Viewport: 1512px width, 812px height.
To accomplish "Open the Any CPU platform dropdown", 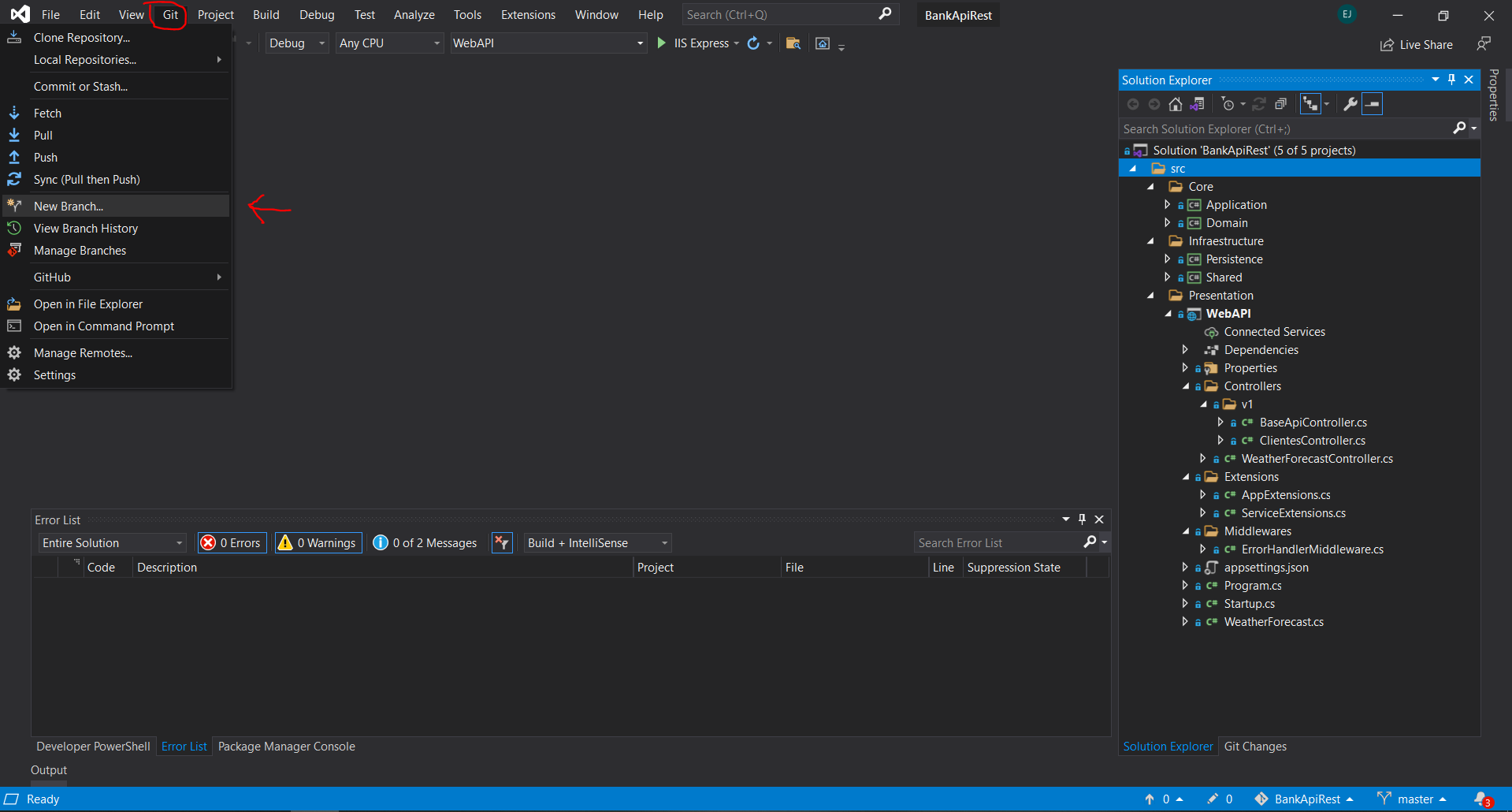I will pyautogui.click(x=389, y=43).
